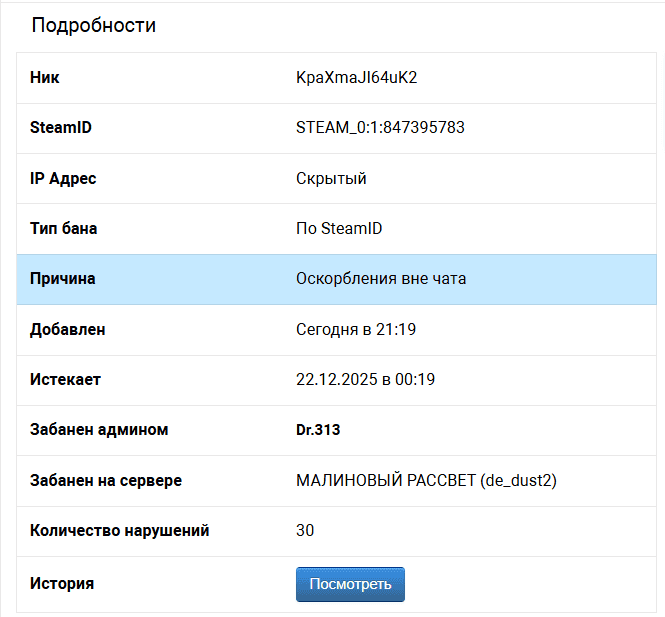Click the Забанен на сервере label
This screenshot has height=617, width=665.
(x=106, y=480)
